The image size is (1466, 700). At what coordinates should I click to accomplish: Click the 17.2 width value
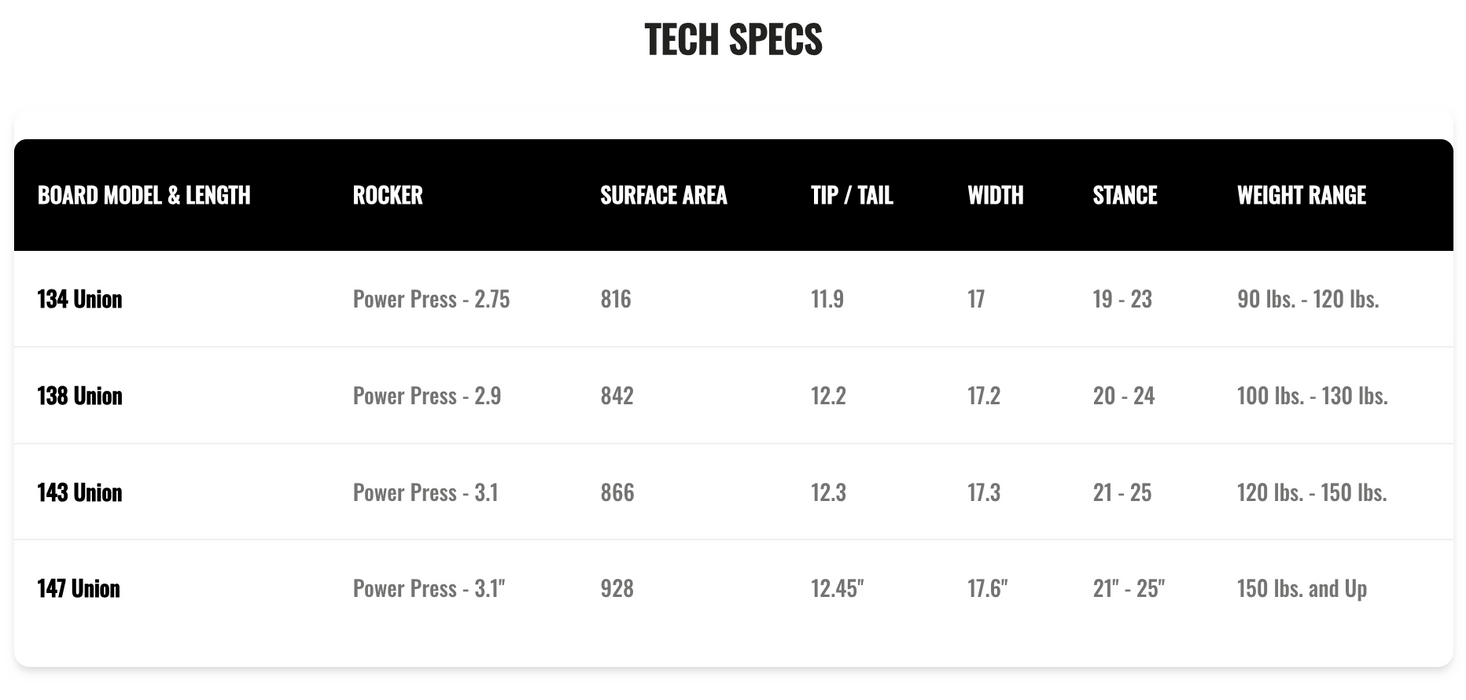click(983, 396)
